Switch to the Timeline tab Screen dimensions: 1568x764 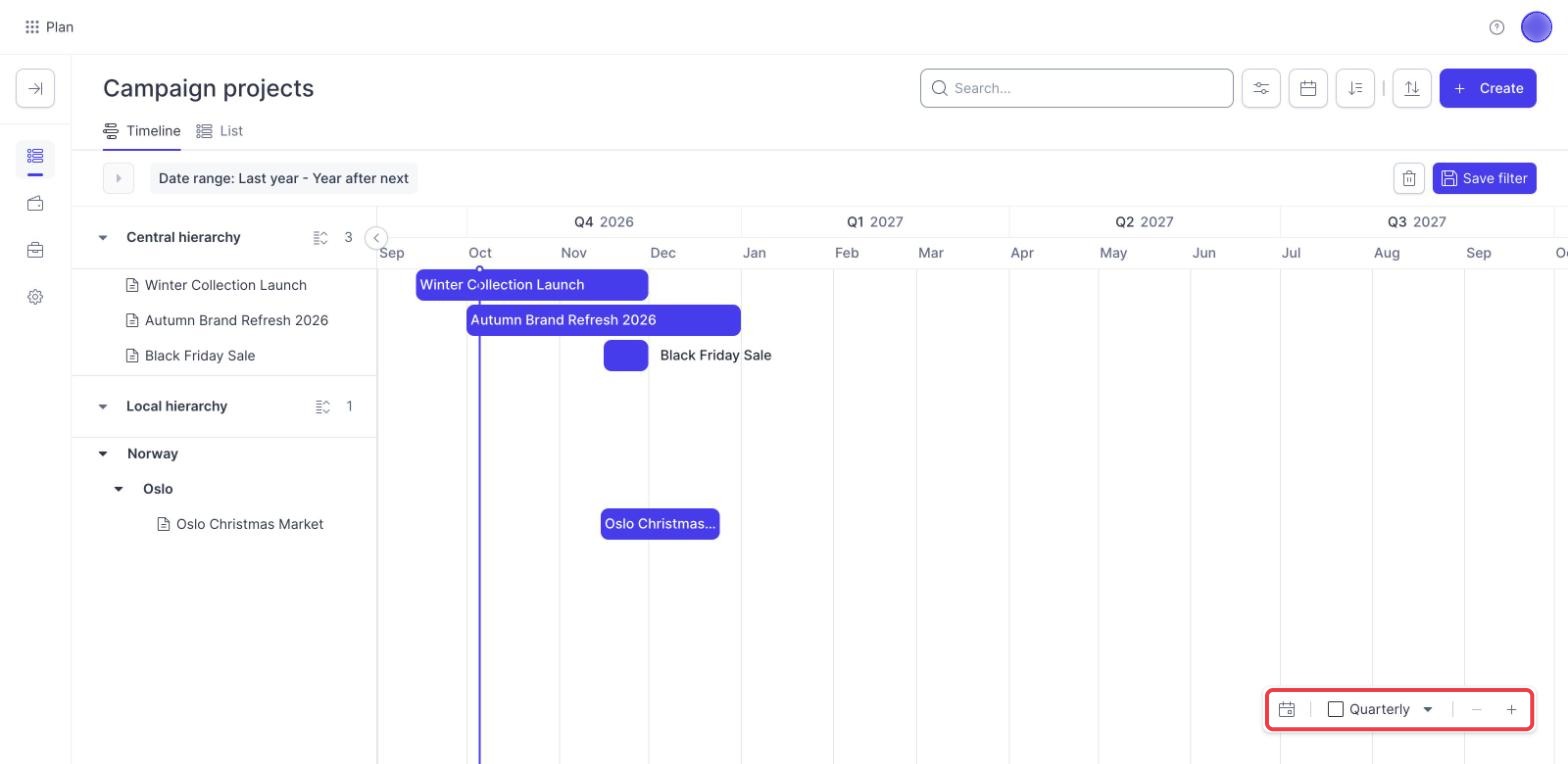pyautogui.click(x=142, y=131)
